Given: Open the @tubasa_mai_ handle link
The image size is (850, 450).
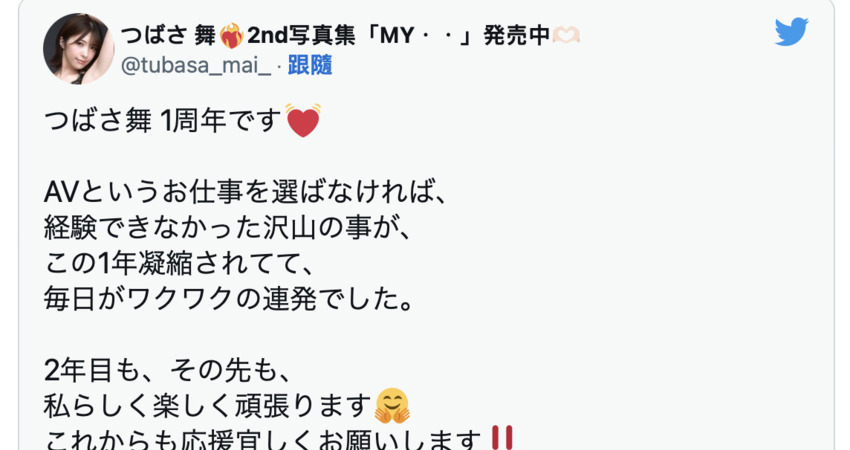Looking at the screenshot, I should pos(196,66).
